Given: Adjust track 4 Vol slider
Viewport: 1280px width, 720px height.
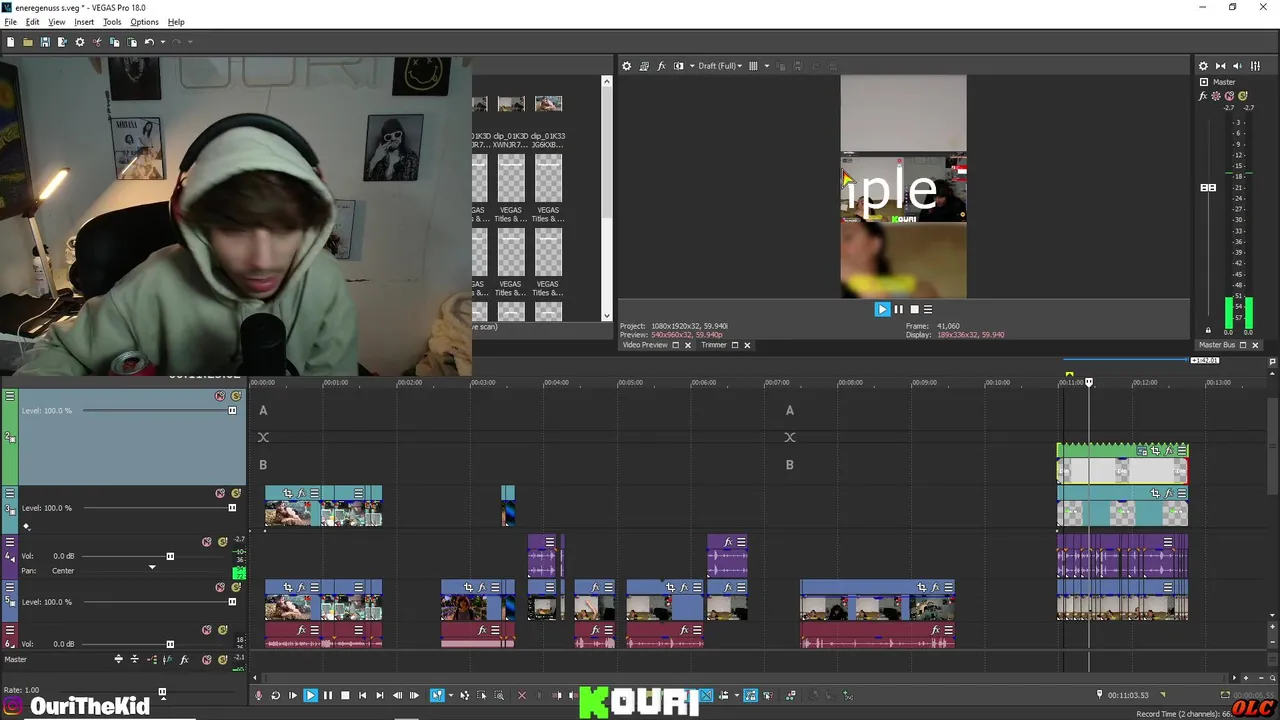Looking at the screenshot, I should click(x=170, y=556).
